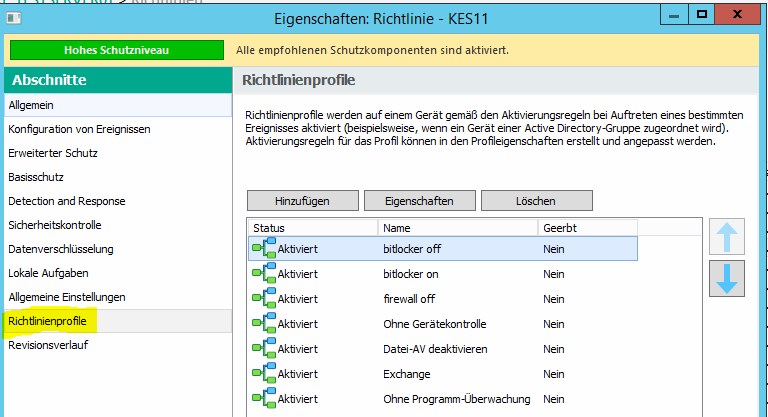This screenshot has height=417, width=768.
Task: Open Detection and Response section
Action: [118, 201]
